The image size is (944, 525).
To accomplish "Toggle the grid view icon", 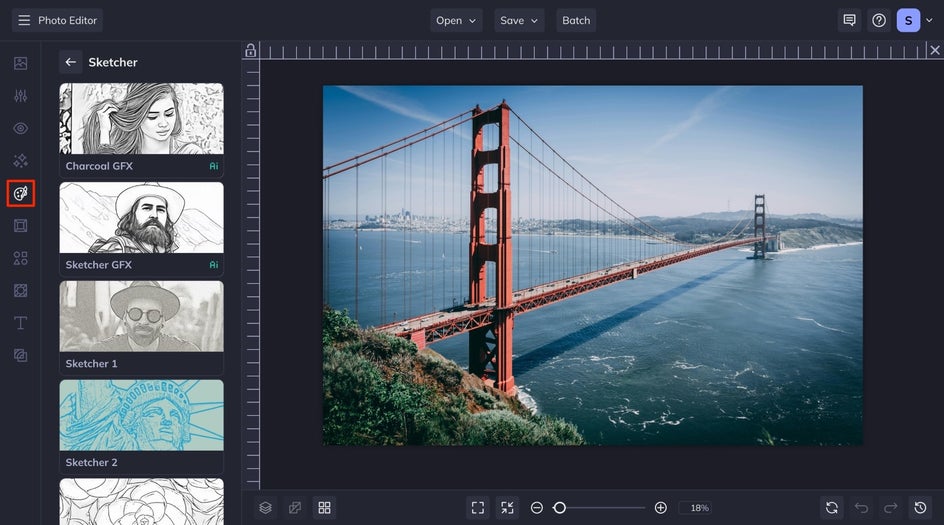I will tap(324, 508).
